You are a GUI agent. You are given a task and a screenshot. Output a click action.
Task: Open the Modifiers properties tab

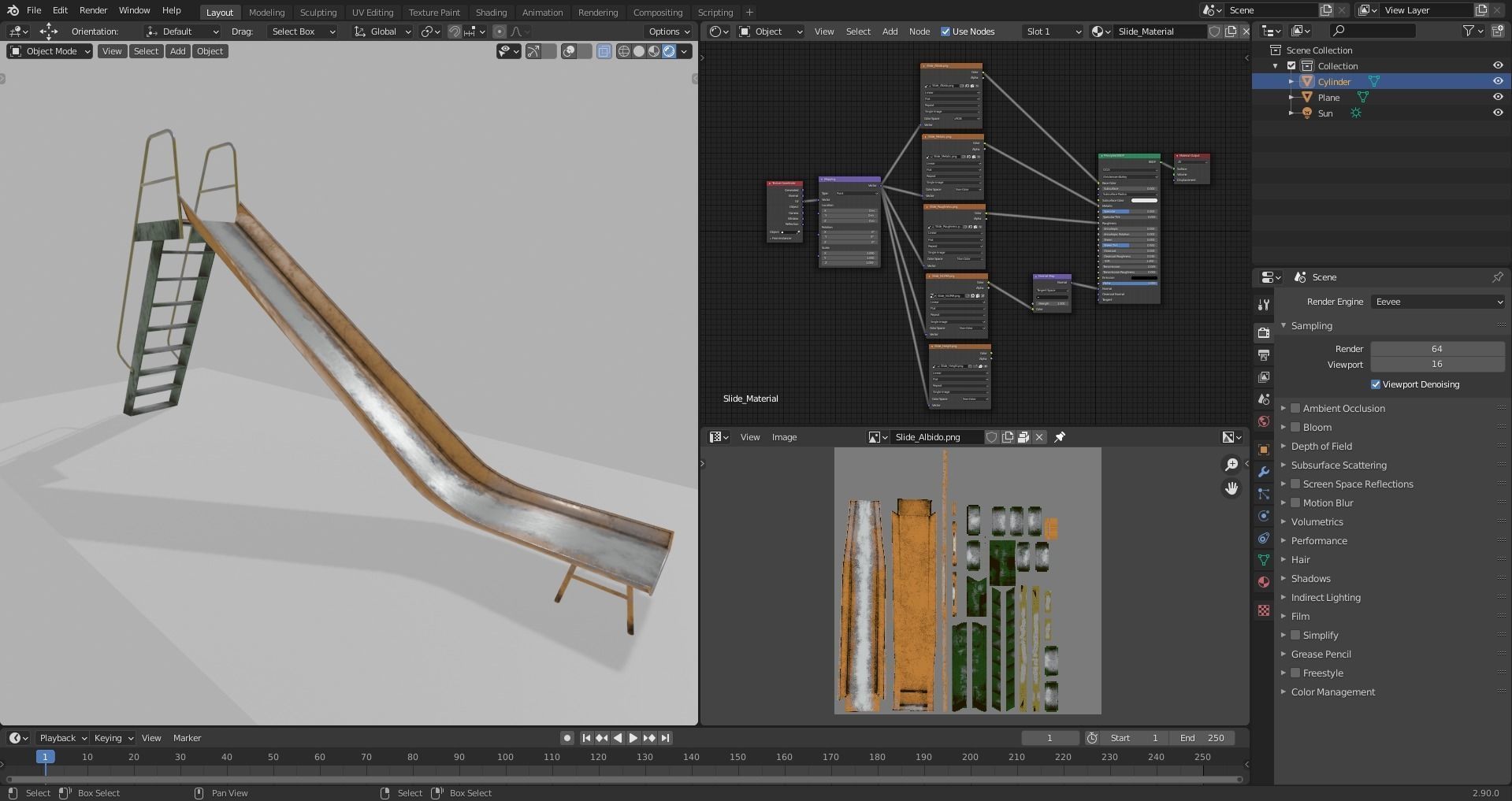tap(1264, 472)
